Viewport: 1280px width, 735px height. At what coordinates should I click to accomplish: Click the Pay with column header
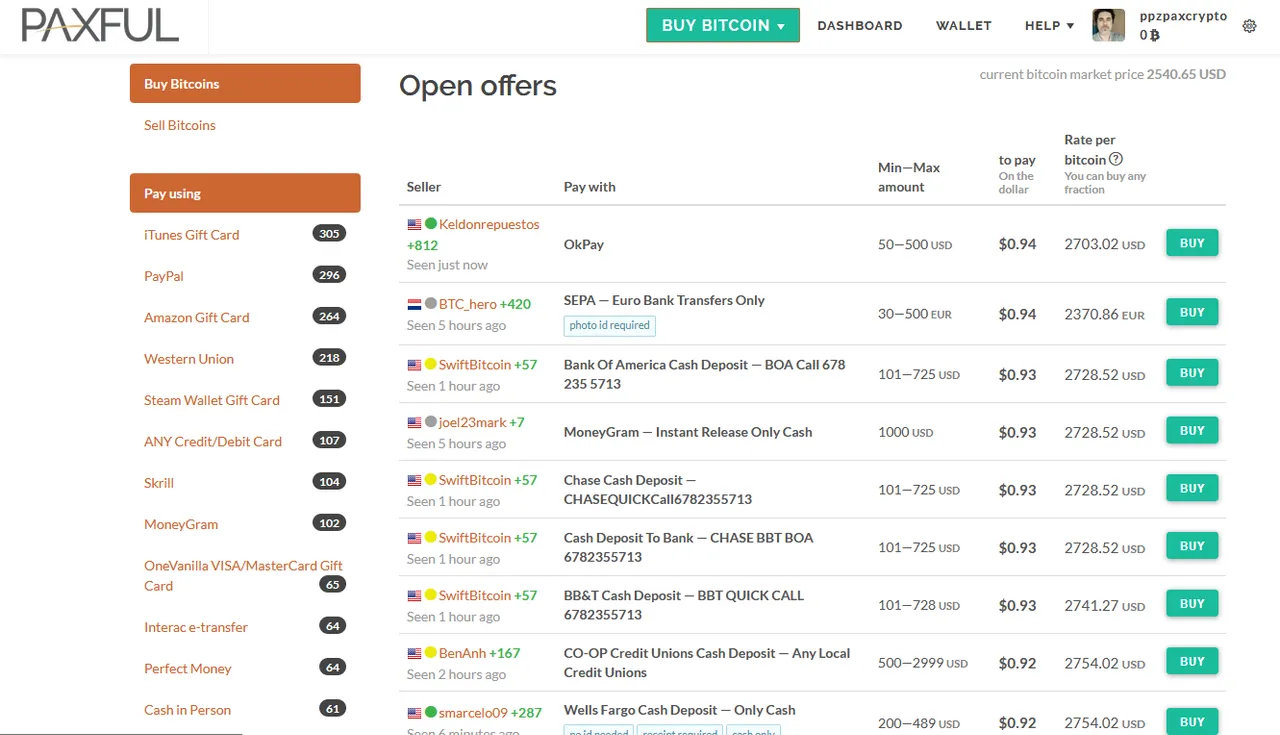coord(590,187)
